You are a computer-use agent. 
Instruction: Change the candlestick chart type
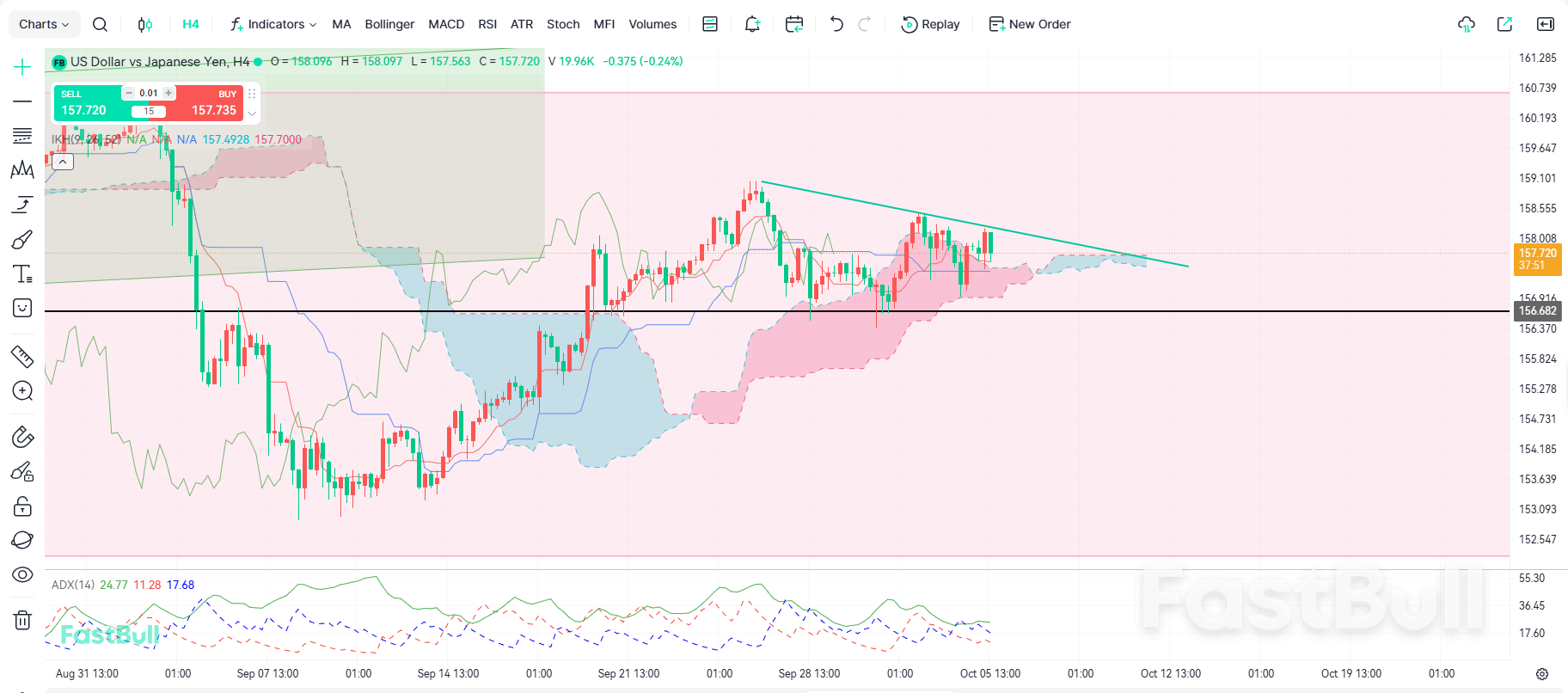(145, 24)
